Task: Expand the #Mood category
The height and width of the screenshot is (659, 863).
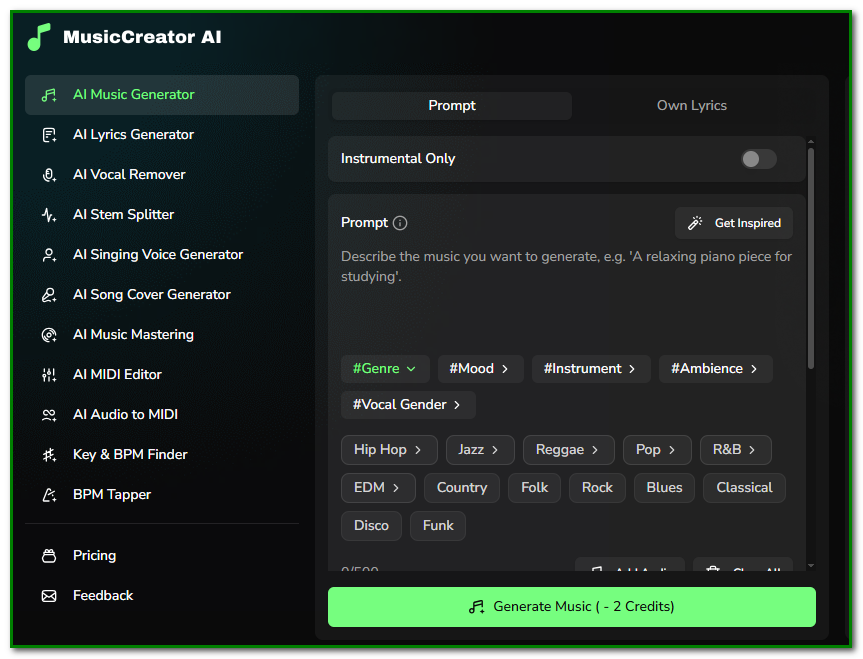Action: click(x=480, y=368)
